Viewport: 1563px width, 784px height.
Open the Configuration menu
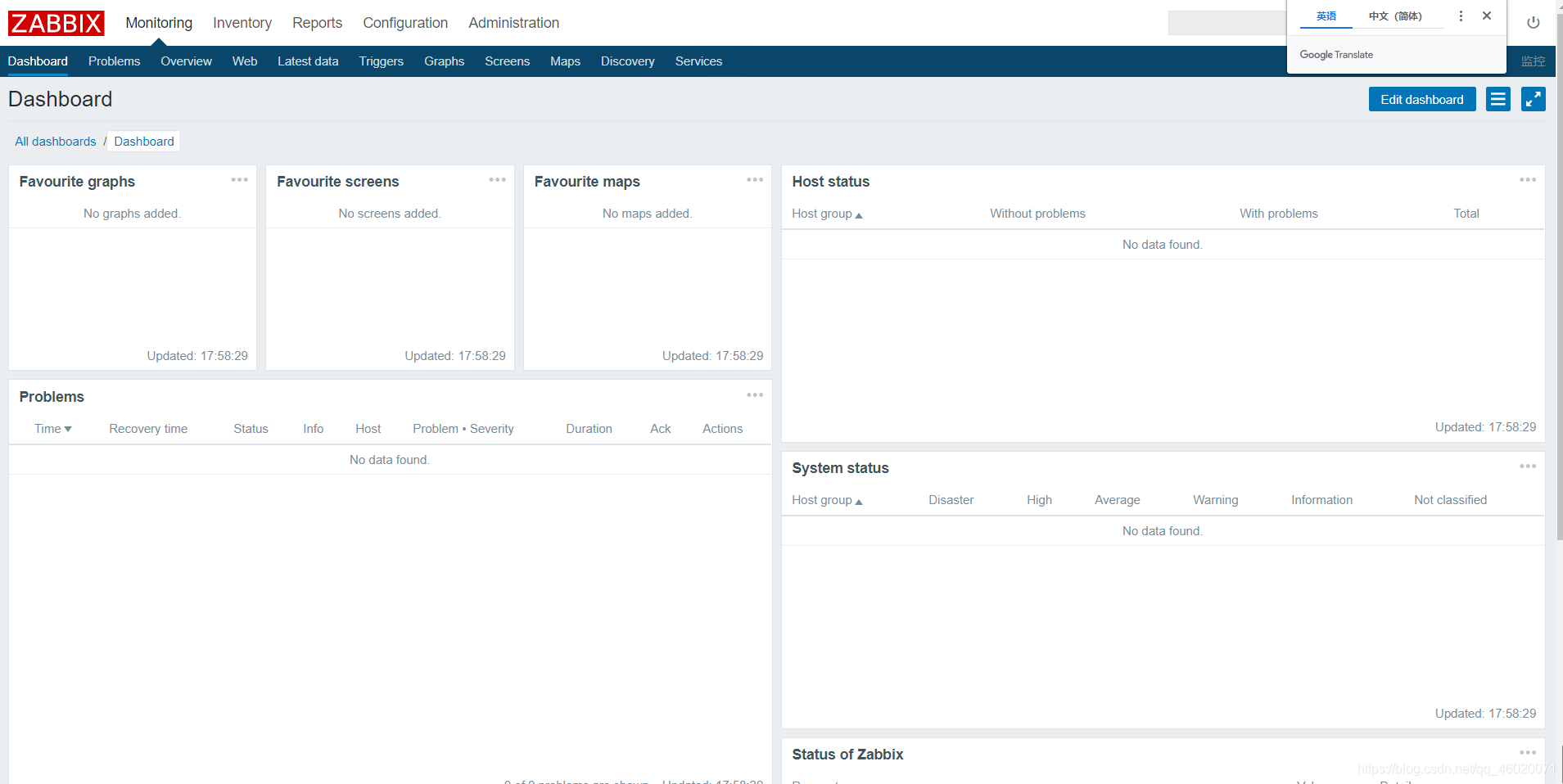pyautogui.click(x=405, y=23)
